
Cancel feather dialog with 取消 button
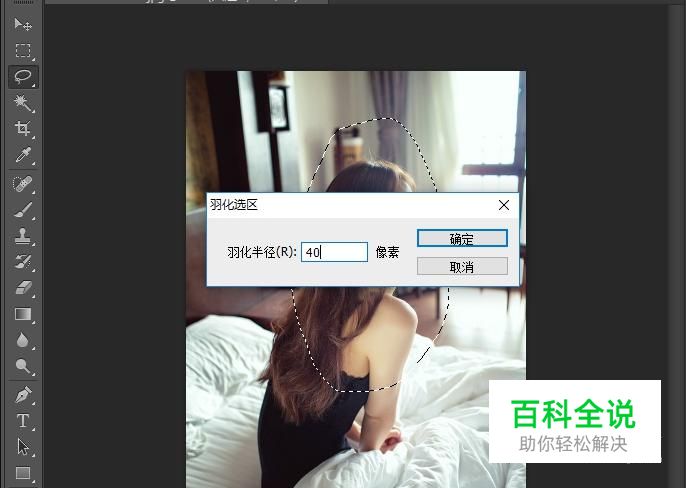pyautogui.click(x=462, y=267)
